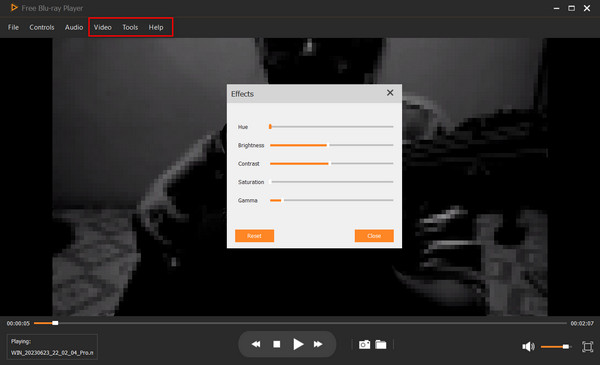Open the File menu

coord(13,28)
